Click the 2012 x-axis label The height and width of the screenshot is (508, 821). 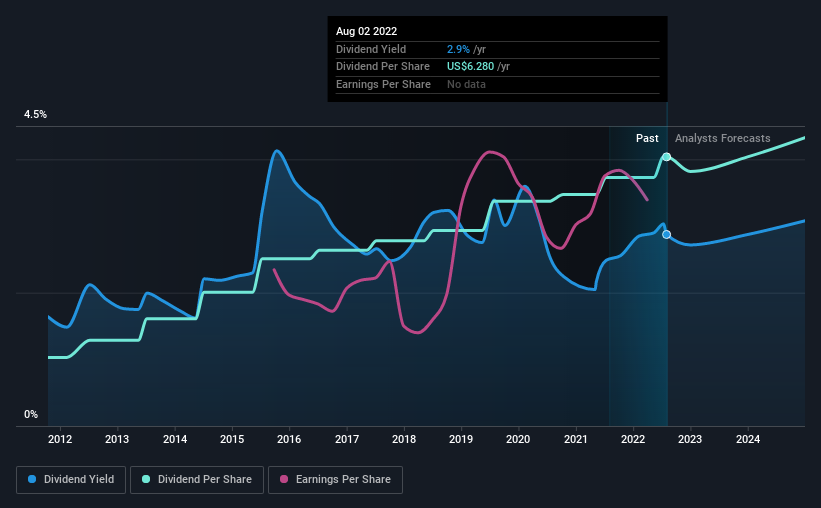click(60, 439)
